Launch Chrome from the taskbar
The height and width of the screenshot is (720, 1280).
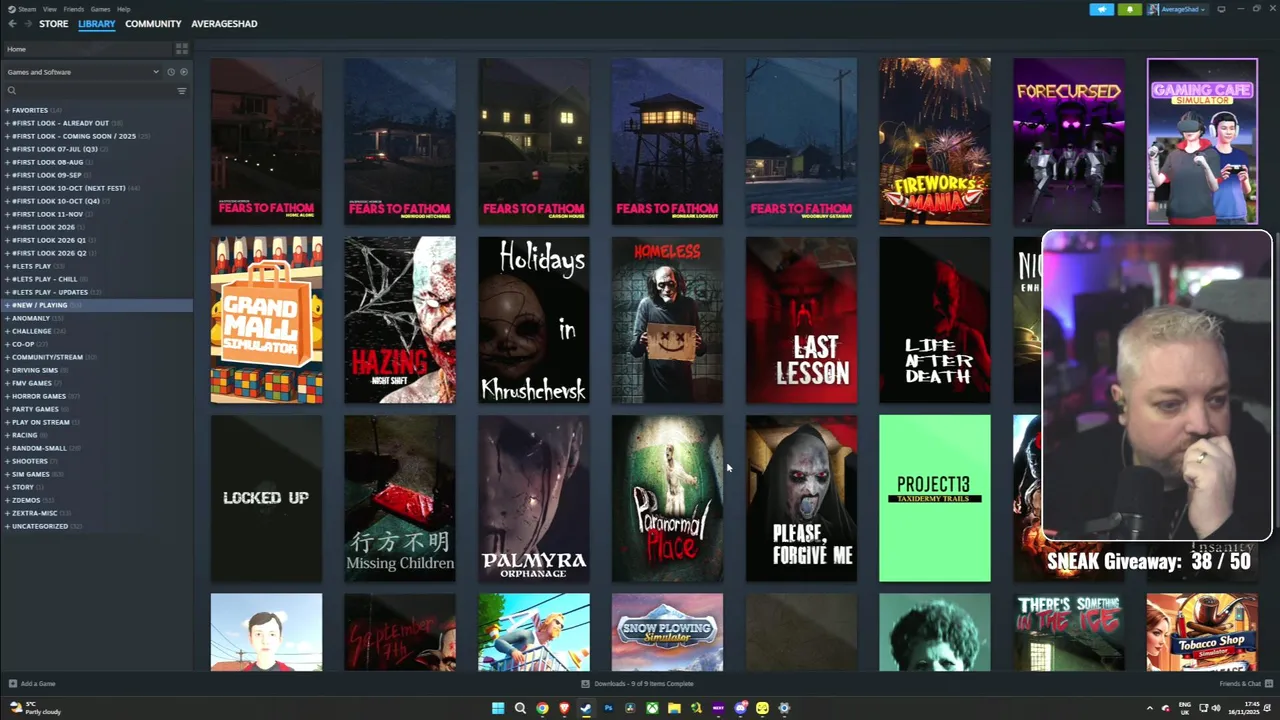pos(542,708)
